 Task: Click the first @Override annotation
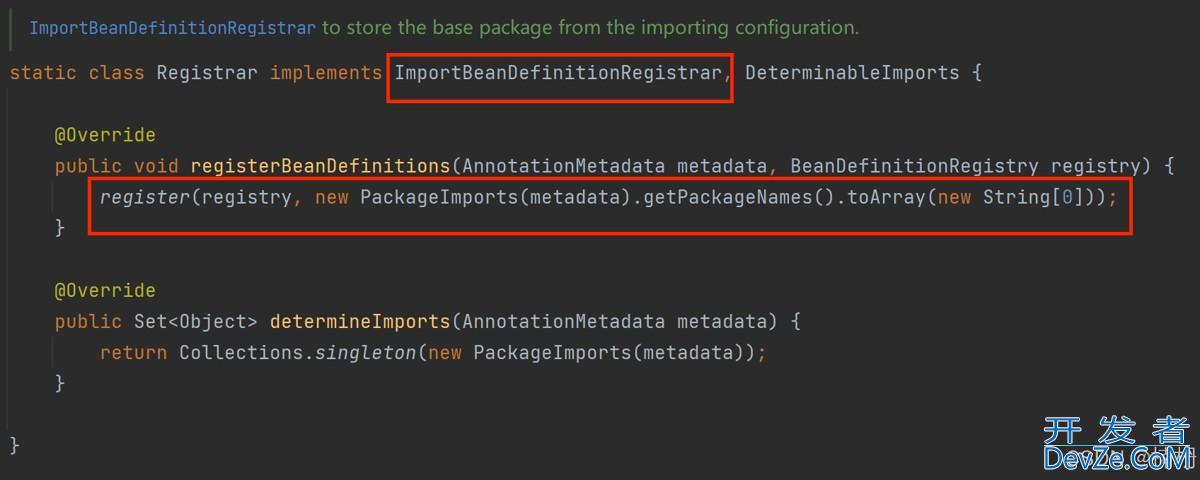click(x=105, y=135)
